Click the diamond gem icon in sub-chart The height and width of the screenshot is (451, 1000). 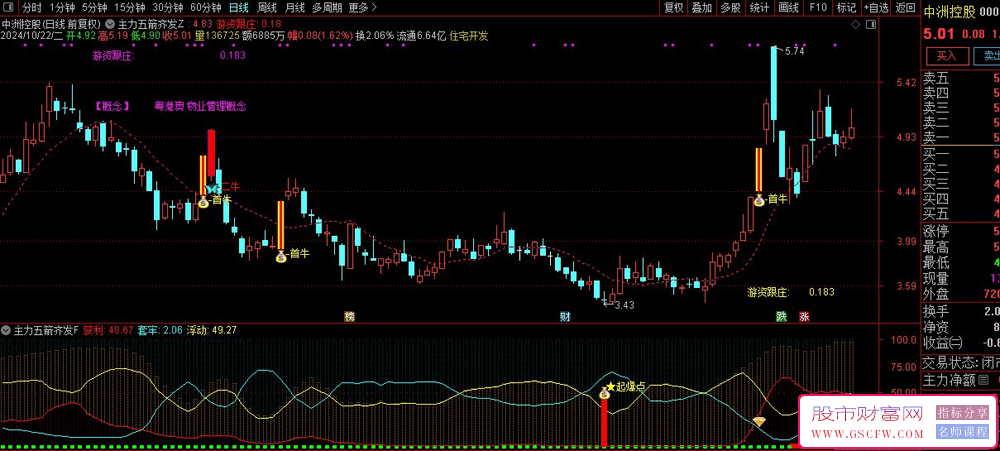759,421
